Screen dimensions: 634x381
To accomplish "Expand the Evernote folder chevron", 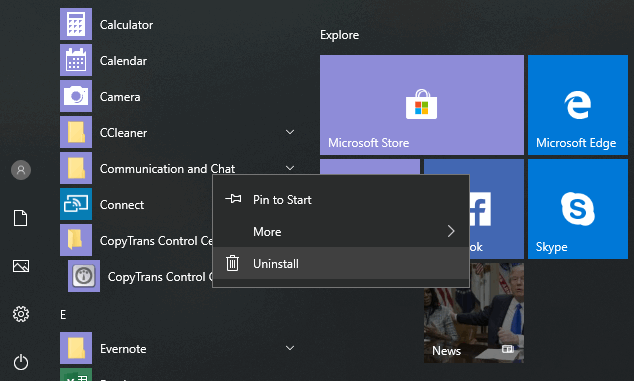I will click(290, 348).
